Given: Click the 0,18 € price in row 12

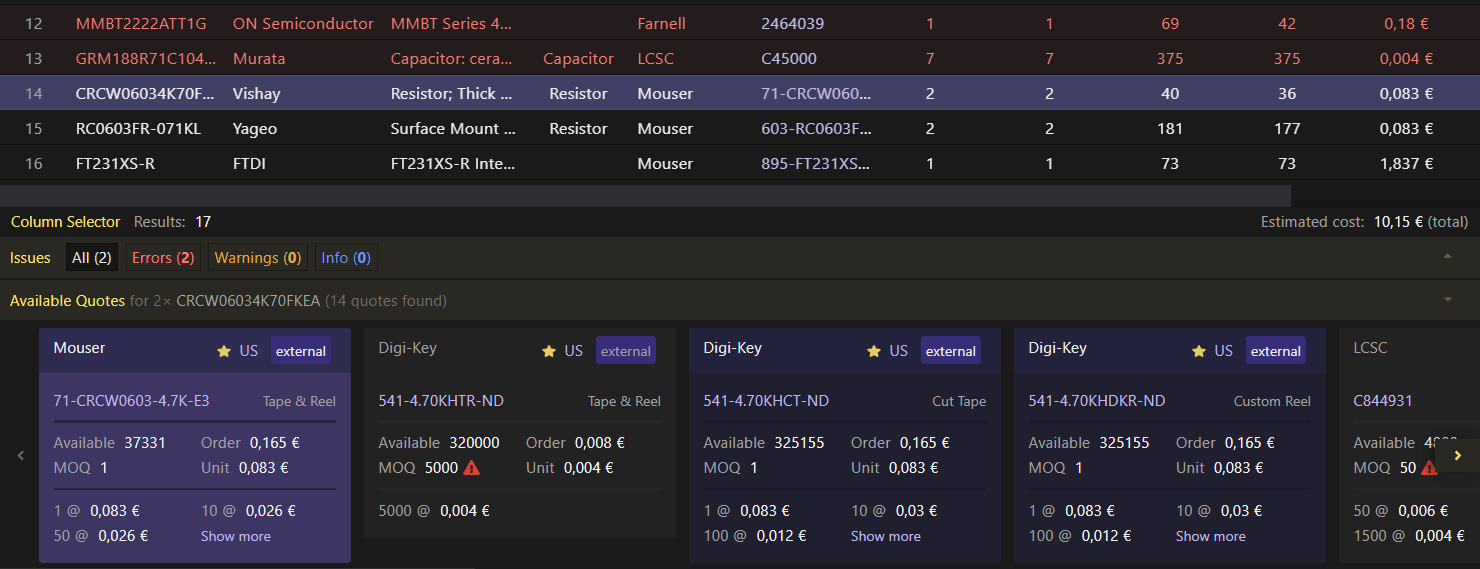Looking at the screenshot, I should coord(1406,24).
